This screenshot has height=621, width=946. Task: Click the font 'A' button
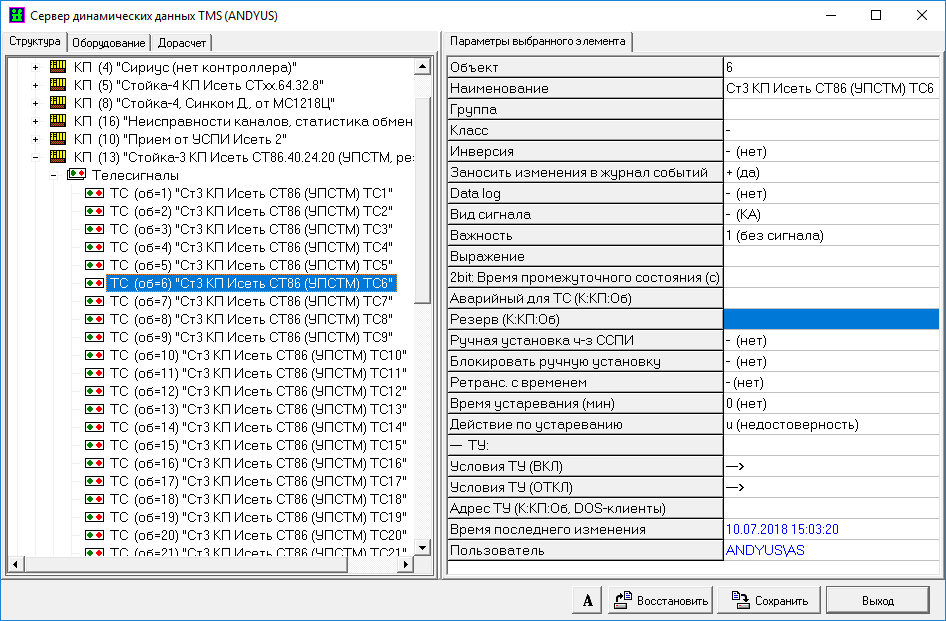[x=588, y=601]
